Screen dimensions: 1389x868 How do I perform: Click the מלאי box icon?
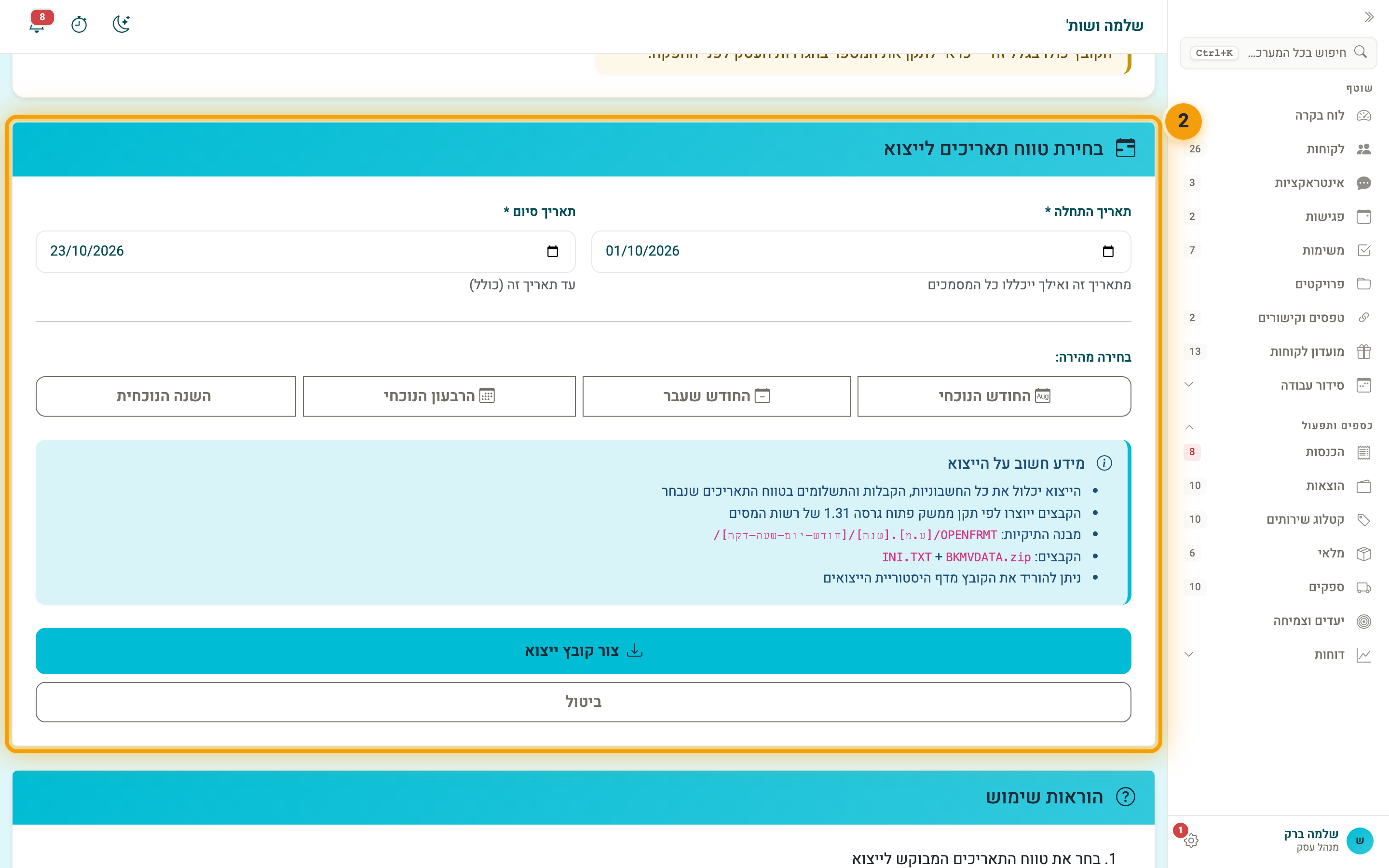click(1364, 554)
